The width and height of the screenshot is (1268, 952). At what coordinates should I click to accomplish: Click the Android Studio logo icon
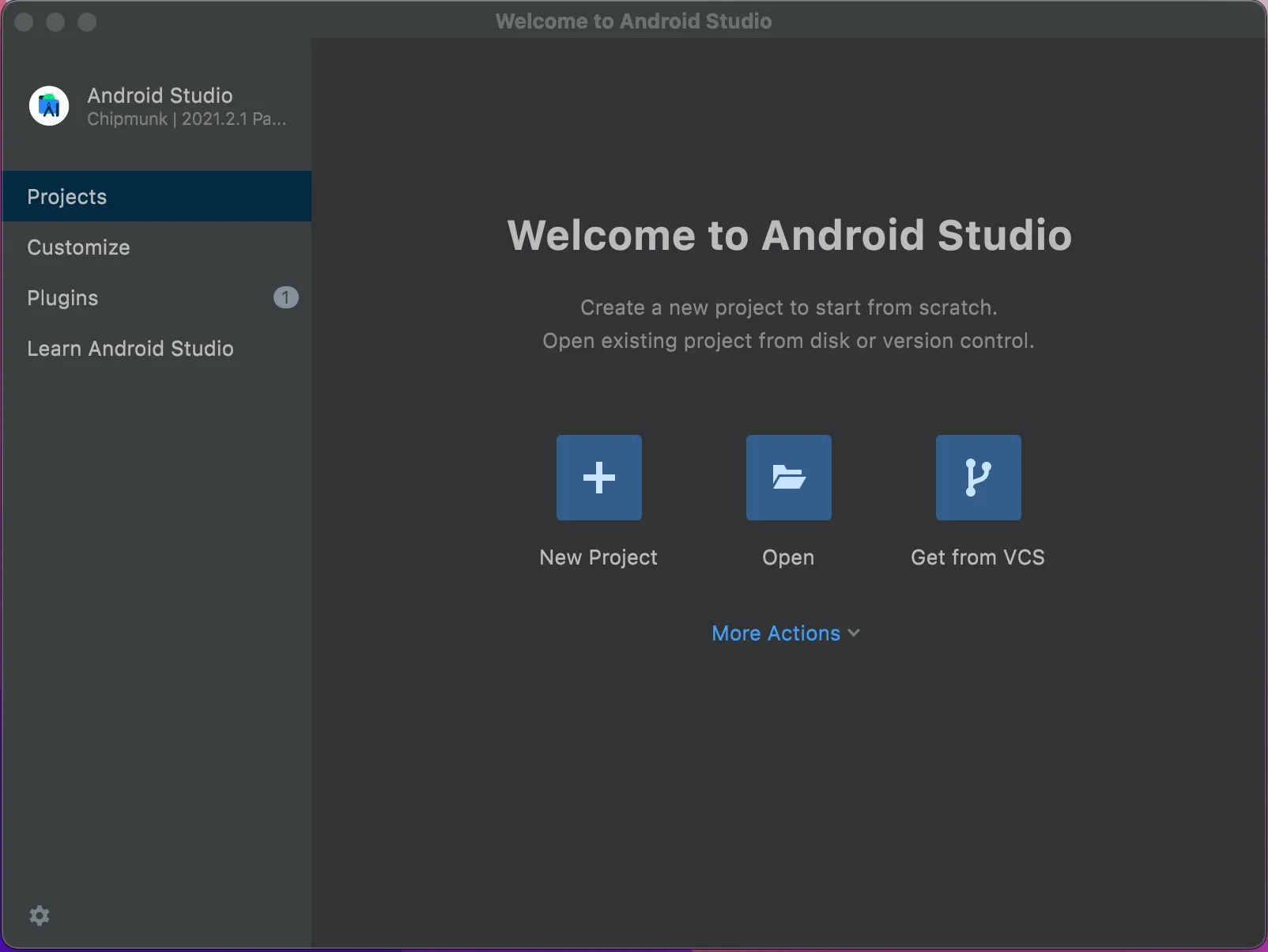49,106
